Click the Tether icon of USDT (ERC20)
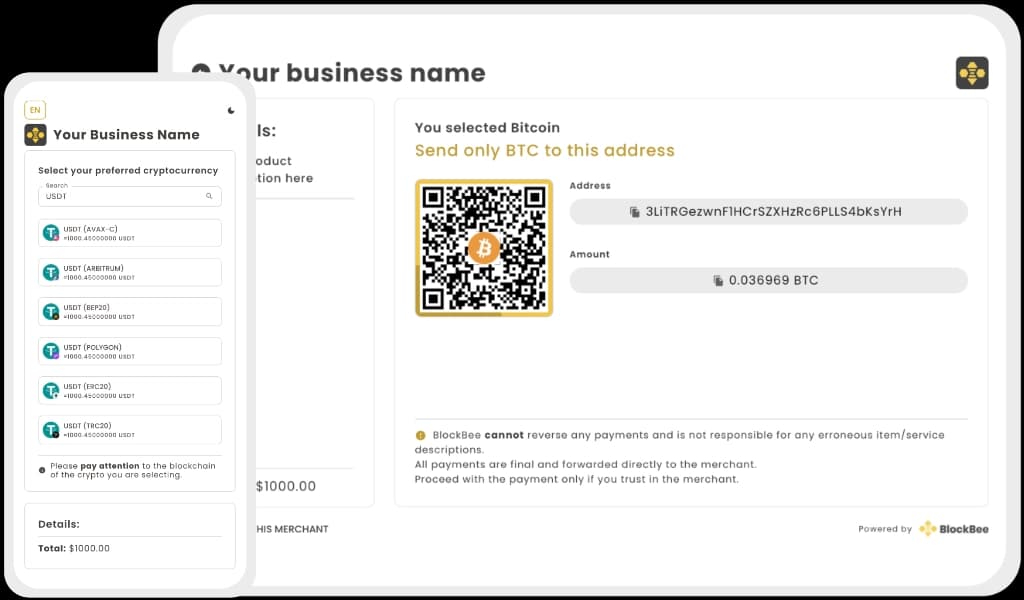1024x600 pixels. click(51, 390)
